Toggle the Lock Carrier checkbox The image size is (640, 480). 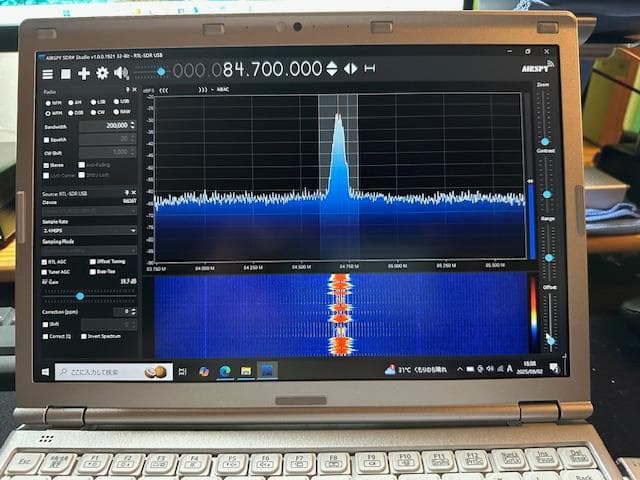[46, 176]
